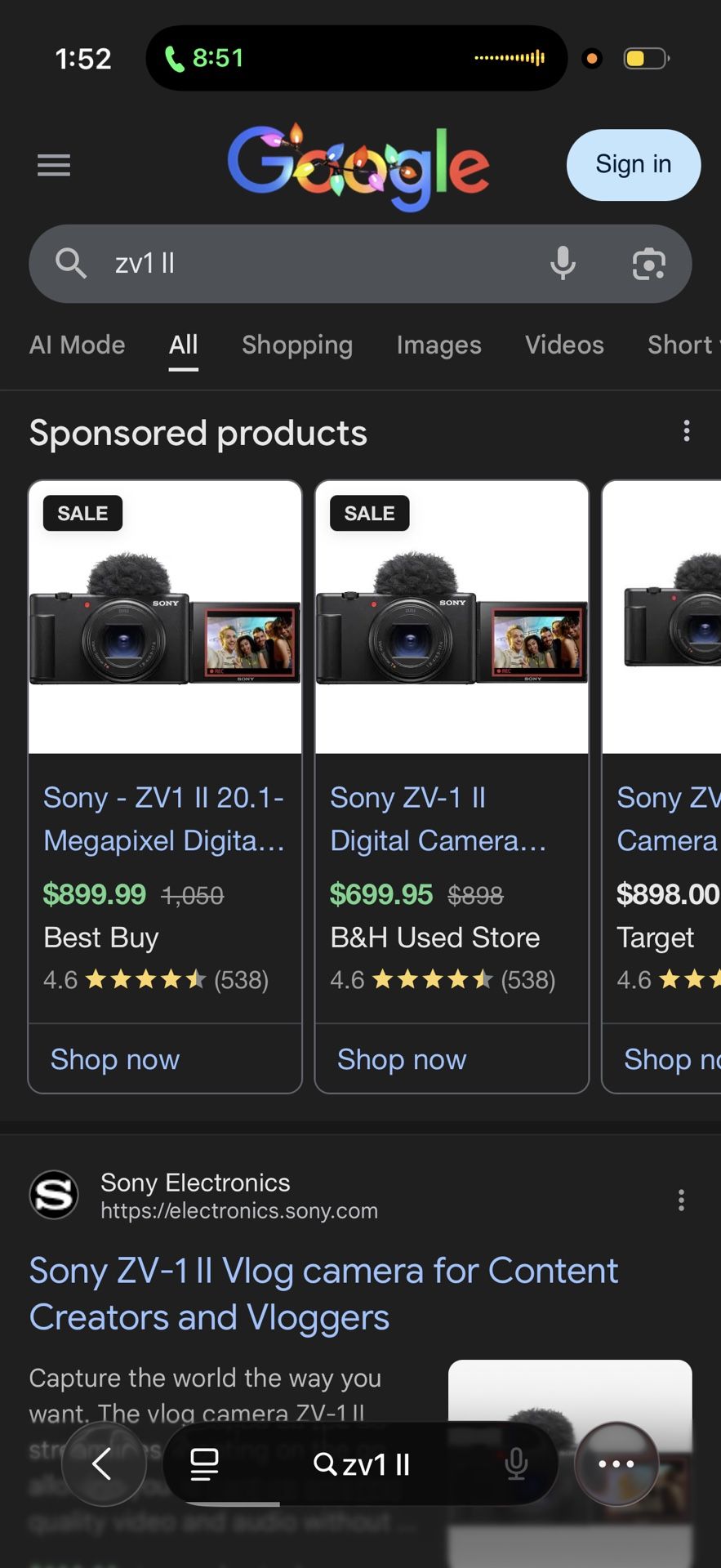
Task: Switch to the Images tab
Action: (438, 345)
